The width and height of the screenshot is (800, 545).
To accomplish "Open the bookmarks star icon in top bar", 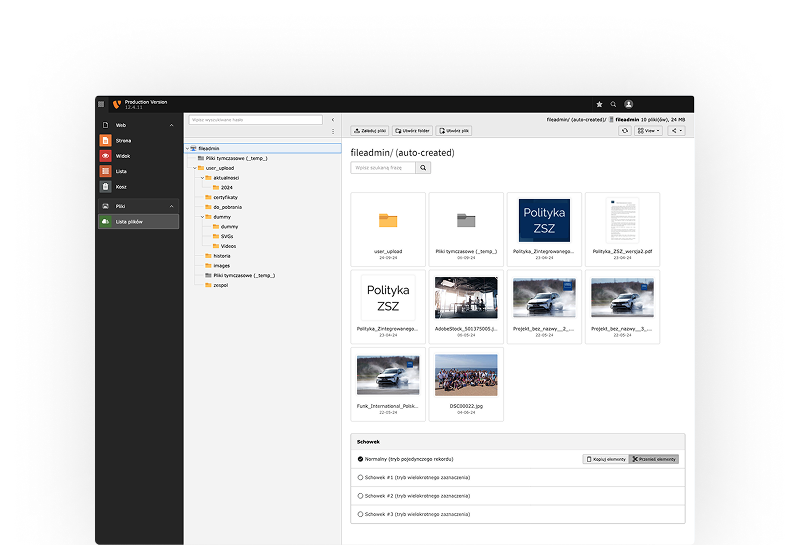I will click(599, 104).
